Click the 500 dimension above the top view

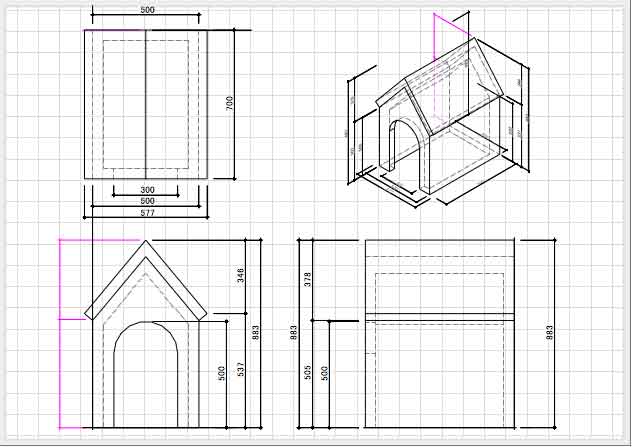click(147, 10)
